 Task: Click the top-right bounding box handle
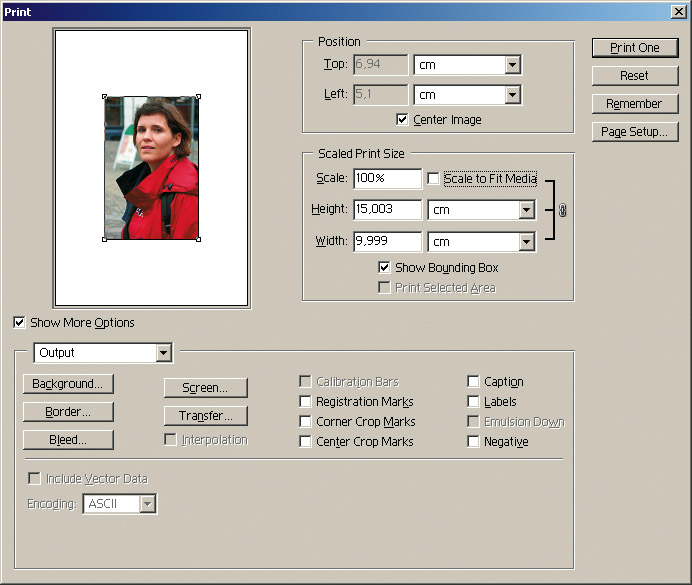pyautogui.click(x=199, y=97)
